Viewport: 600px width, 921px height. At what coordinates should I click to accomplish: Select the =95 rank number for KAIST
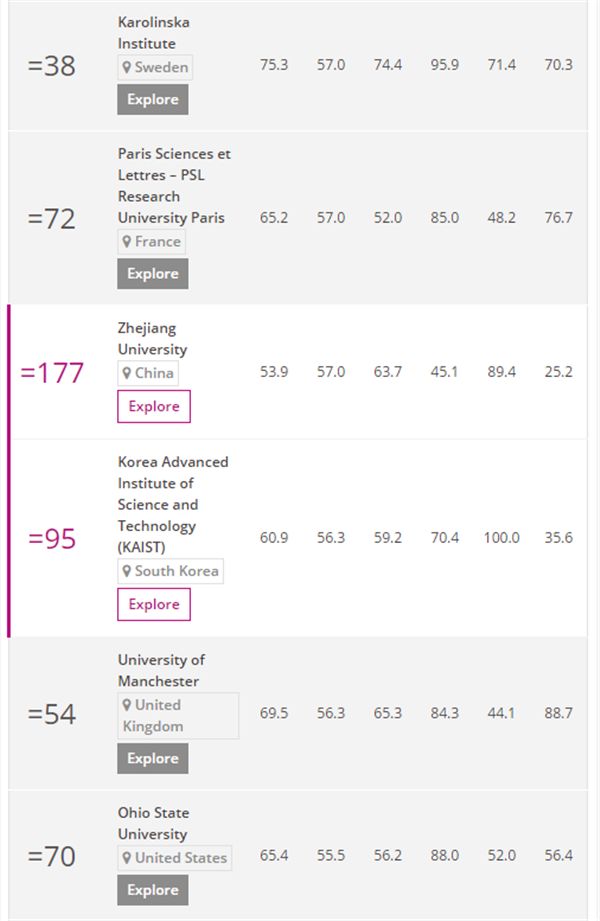pyautogui.click(x=52, y=539)
